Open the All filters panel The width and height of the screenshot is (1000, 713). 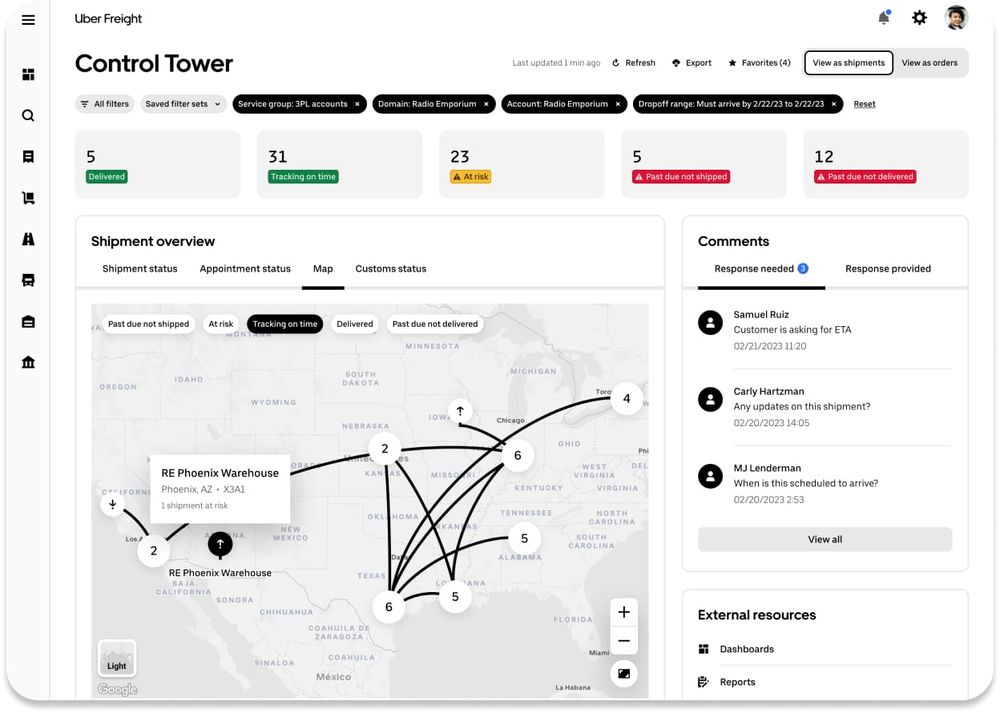click(x=104, y=103)
